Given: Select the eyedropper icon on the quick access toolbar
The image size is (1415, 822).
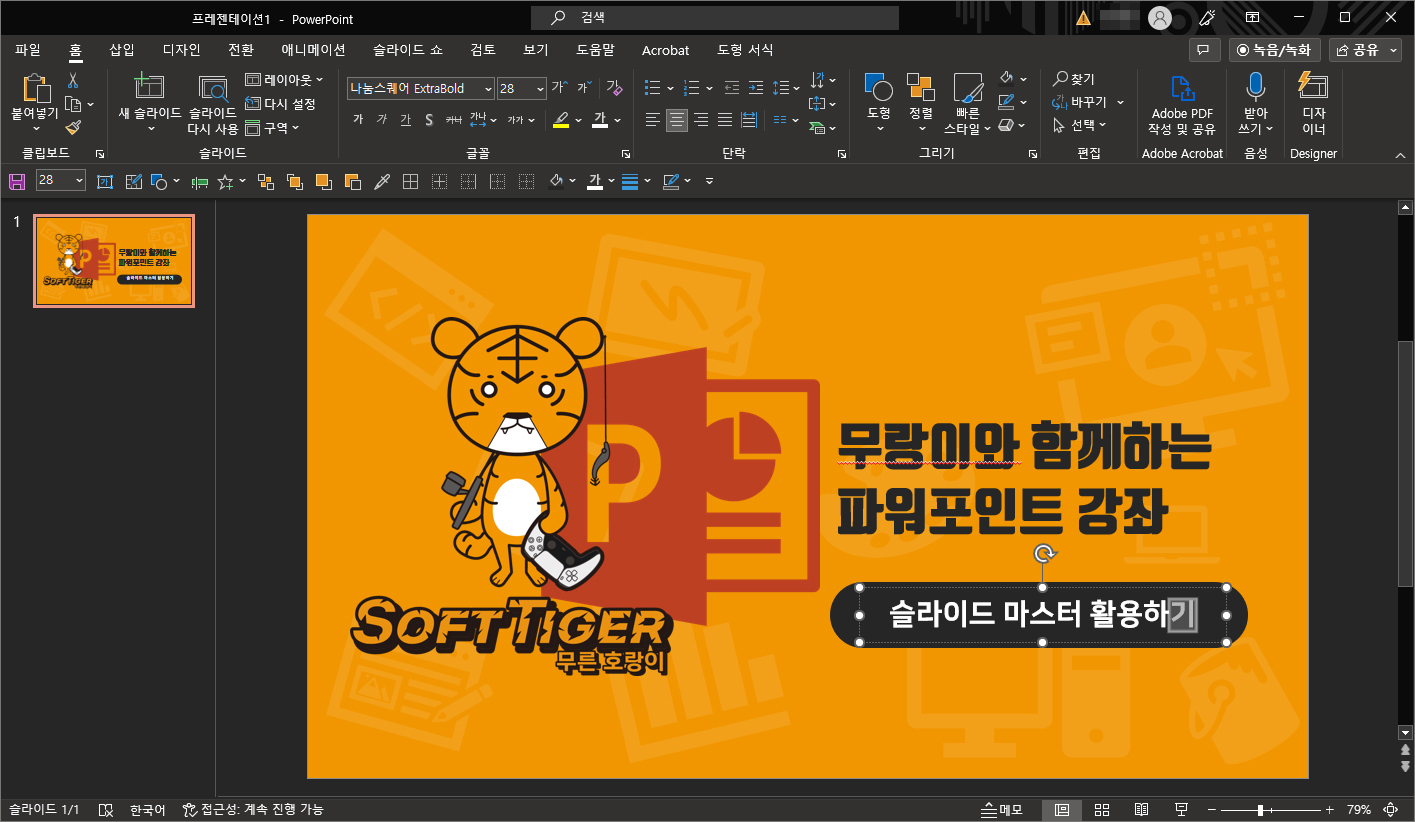Looking at the screenshot, I should tap(382, 181).
